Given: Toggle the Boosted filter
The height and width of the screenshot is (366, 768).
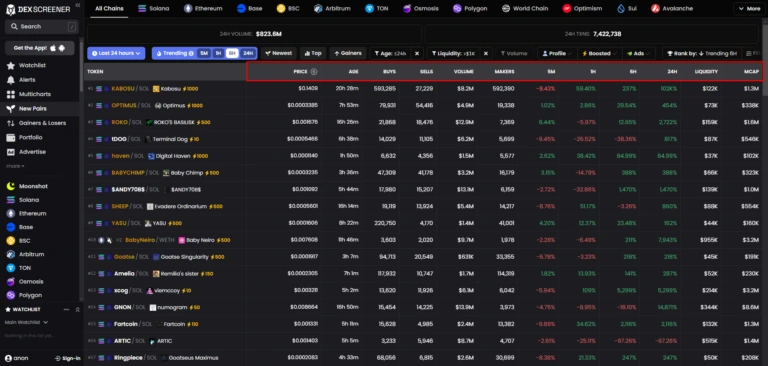Looking at the screenshot, I should click(599, 53).
